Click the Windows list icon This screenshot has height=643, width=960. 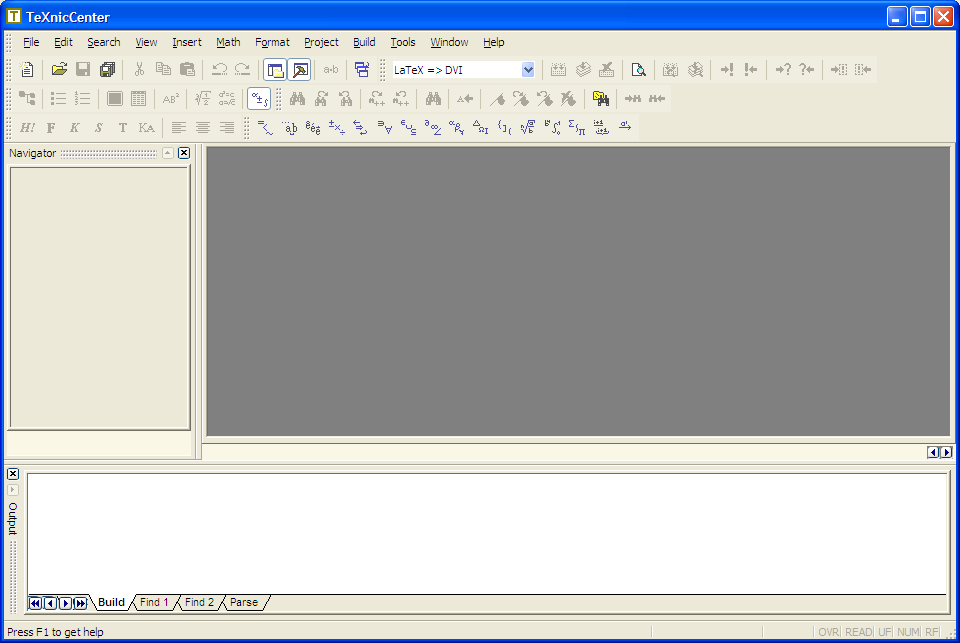(x=362, y=70)
